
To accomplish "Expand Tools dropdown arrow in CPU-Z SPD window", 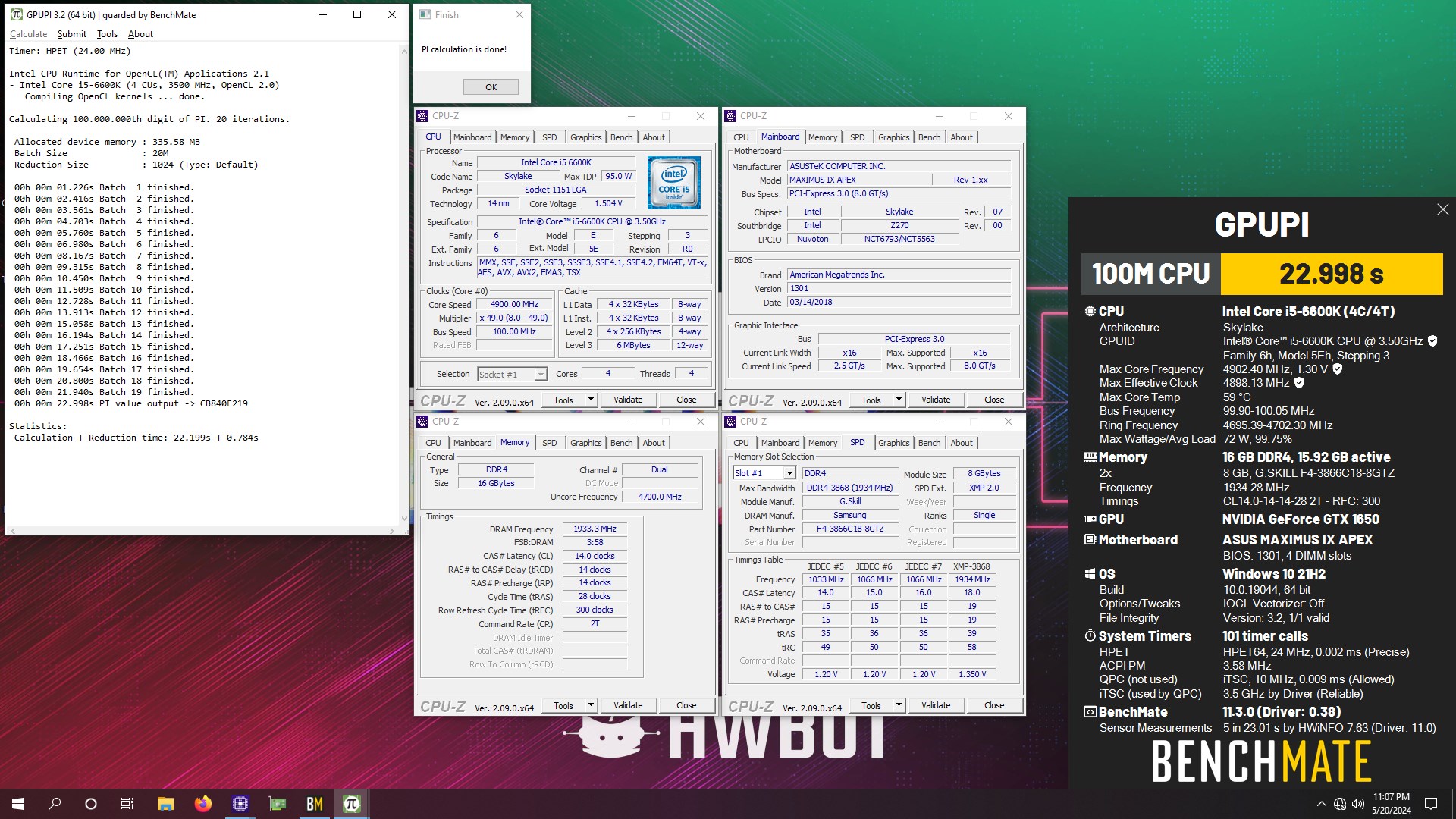I will [x=899, y=705].
